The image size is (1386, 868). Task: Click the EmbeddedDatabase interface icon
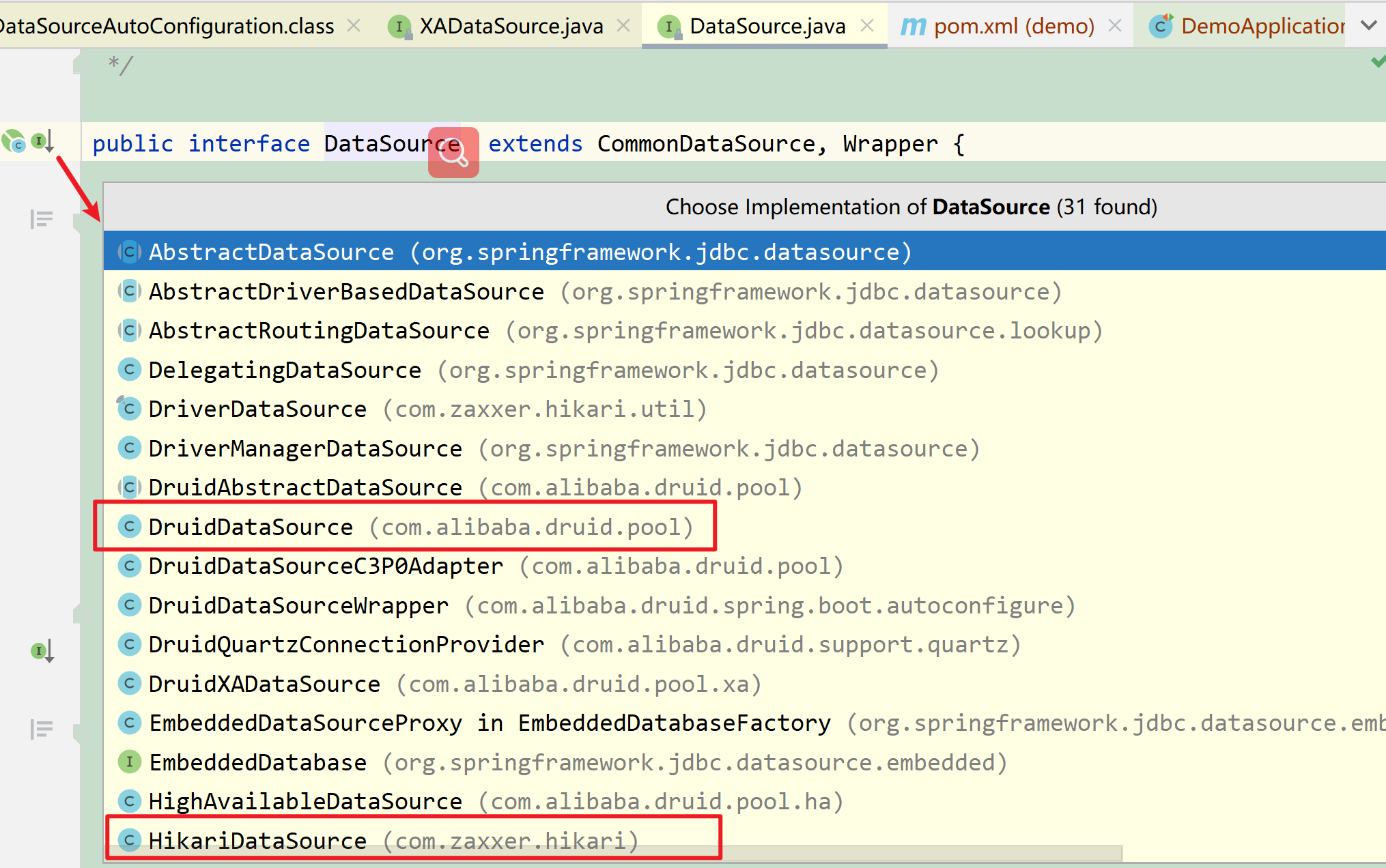129,762
